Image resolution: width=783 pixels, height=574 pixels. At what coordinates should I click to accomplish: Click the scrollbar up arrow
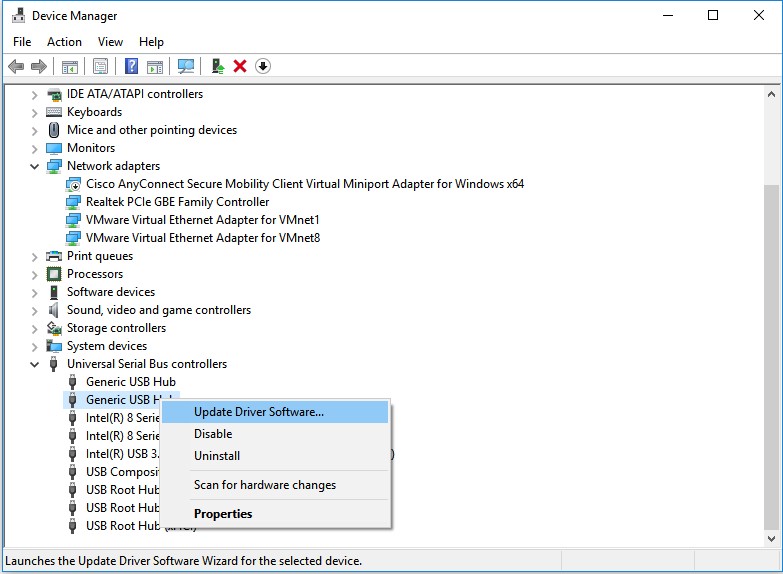(x=772, y=94)
